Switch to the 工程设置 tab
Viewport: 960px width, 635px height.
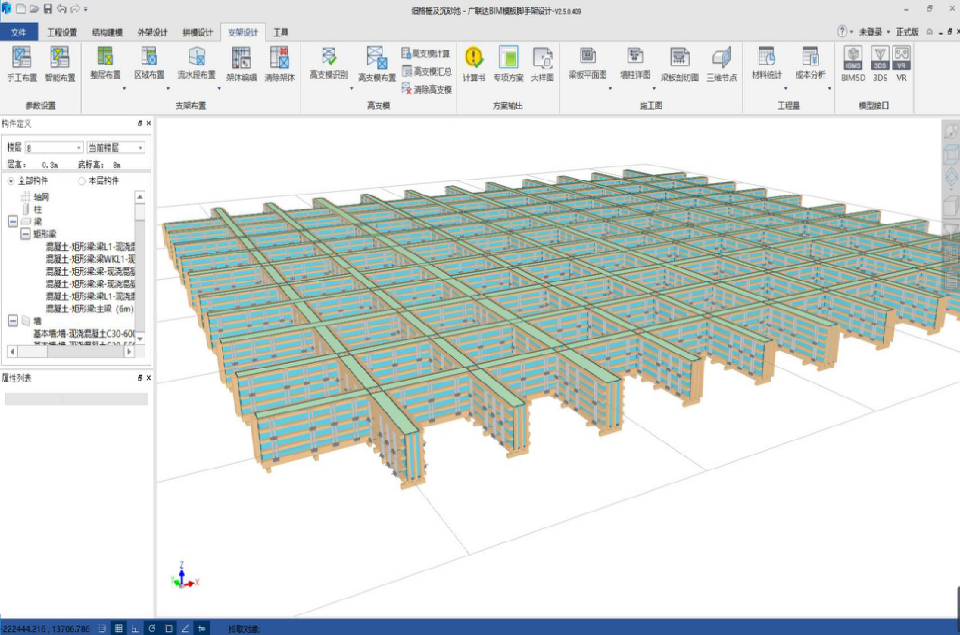62,32
